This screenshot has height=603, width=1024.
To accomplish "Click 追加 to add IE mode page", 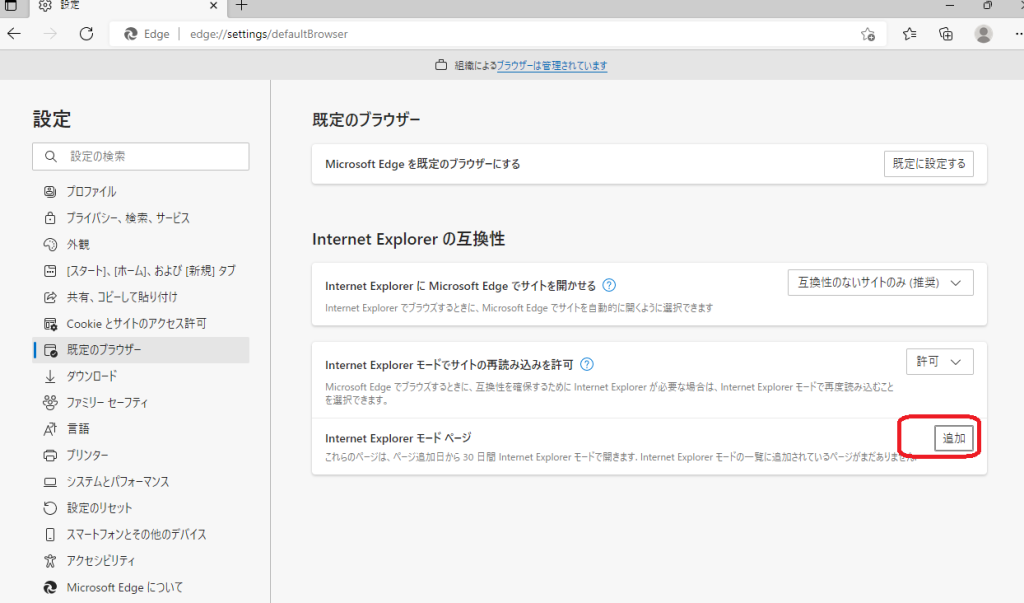I will coord(954,438).
